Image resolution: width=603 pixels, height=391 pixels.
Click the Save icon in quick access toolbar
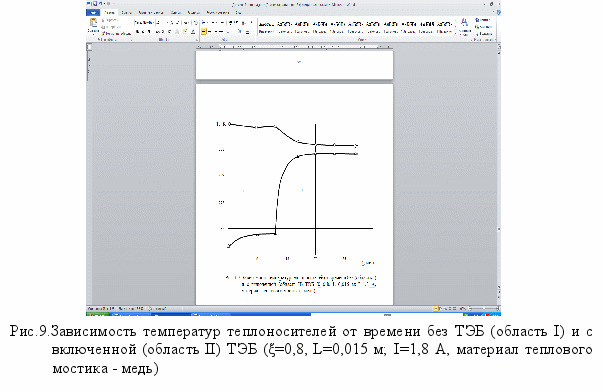click(95, 3)
